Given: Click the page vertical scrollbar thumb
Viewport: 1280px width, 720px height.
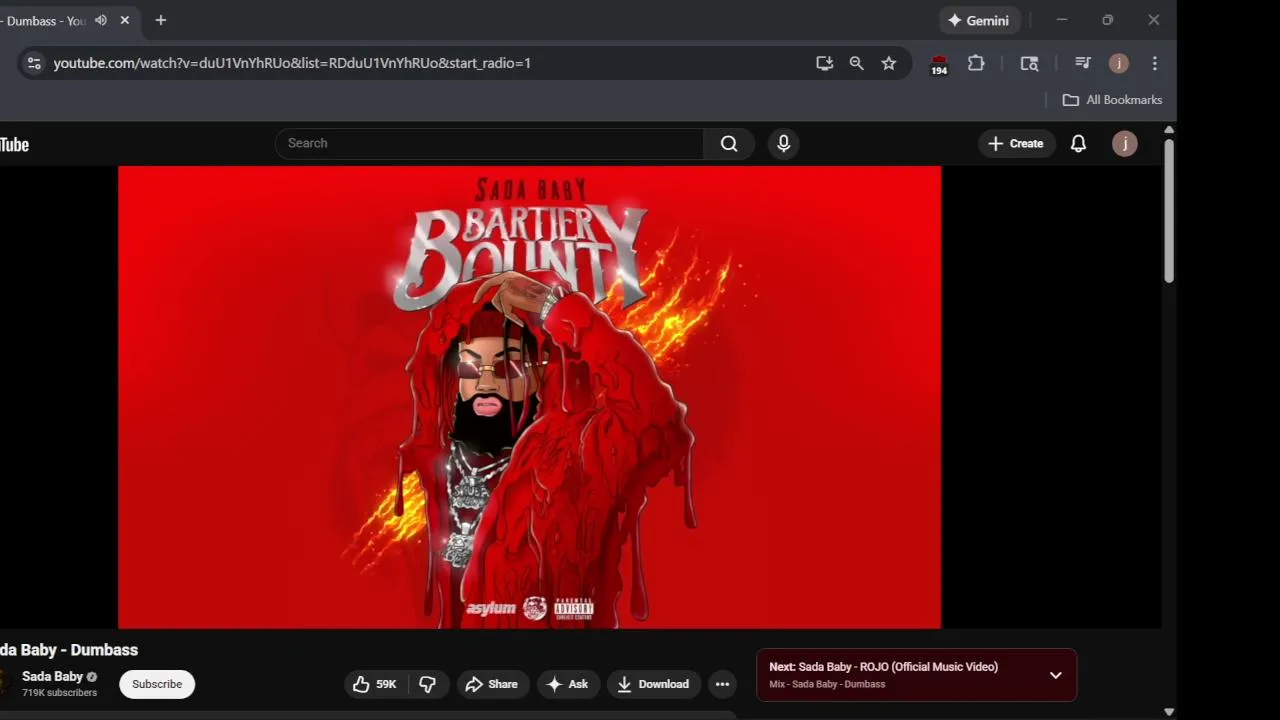Looking at the screenshot, I should coord(1169,211).
